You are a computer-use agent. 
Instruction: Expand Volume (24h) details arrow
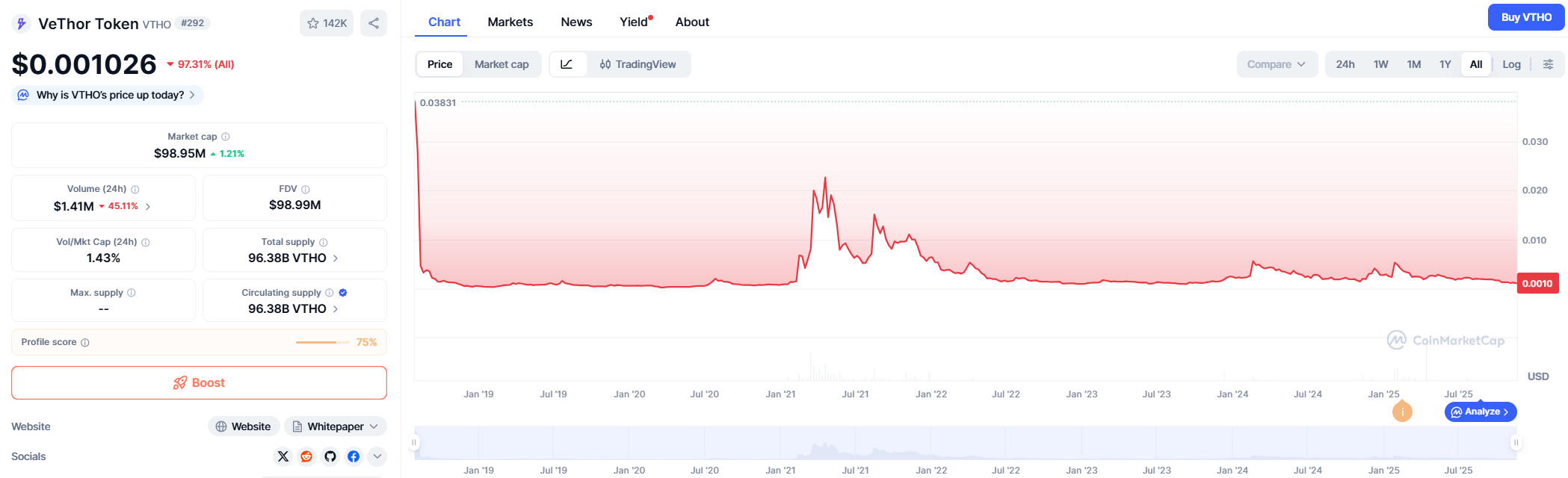point(148,207)
